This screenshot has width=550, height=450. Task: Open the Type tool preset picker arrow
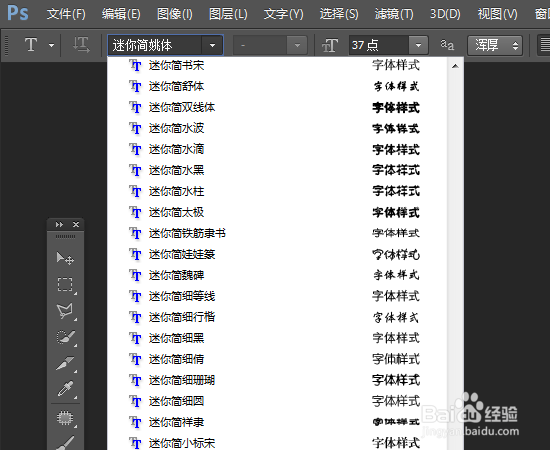point(52,45)
